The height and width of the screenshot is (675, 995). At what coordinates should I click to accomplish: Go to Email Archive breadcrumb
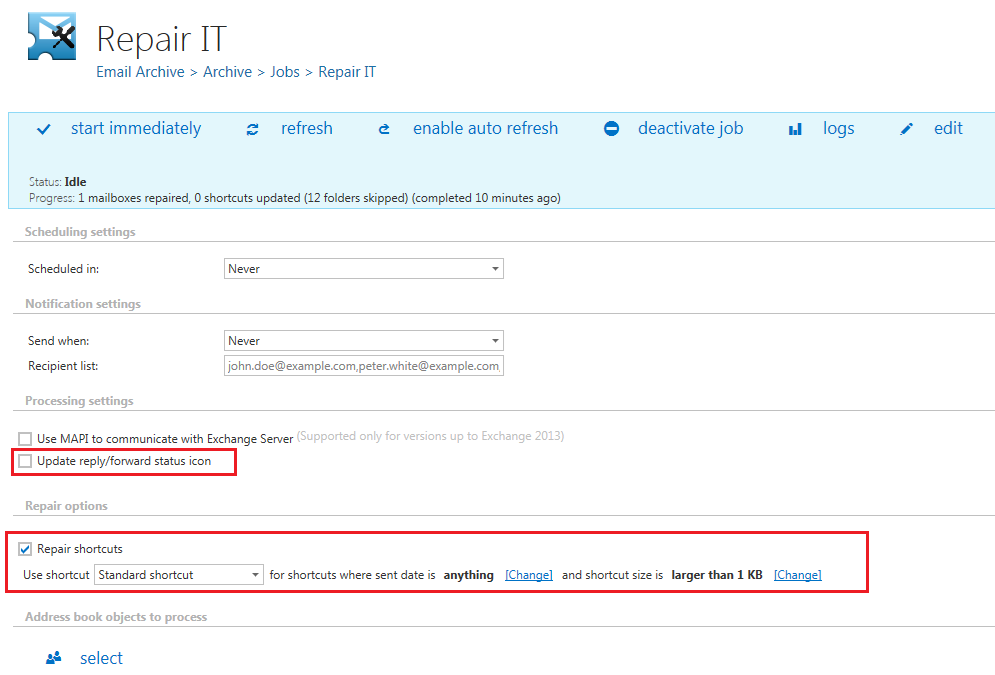coord(140,72)
